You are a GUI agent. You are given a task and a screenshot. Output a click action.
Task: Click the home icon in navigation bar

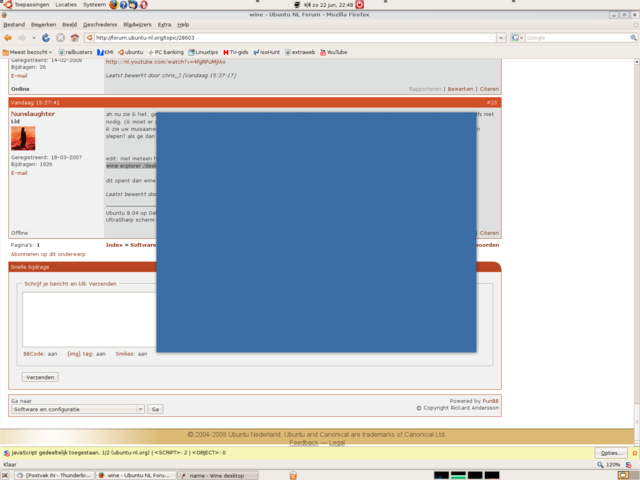pos(75,37)
